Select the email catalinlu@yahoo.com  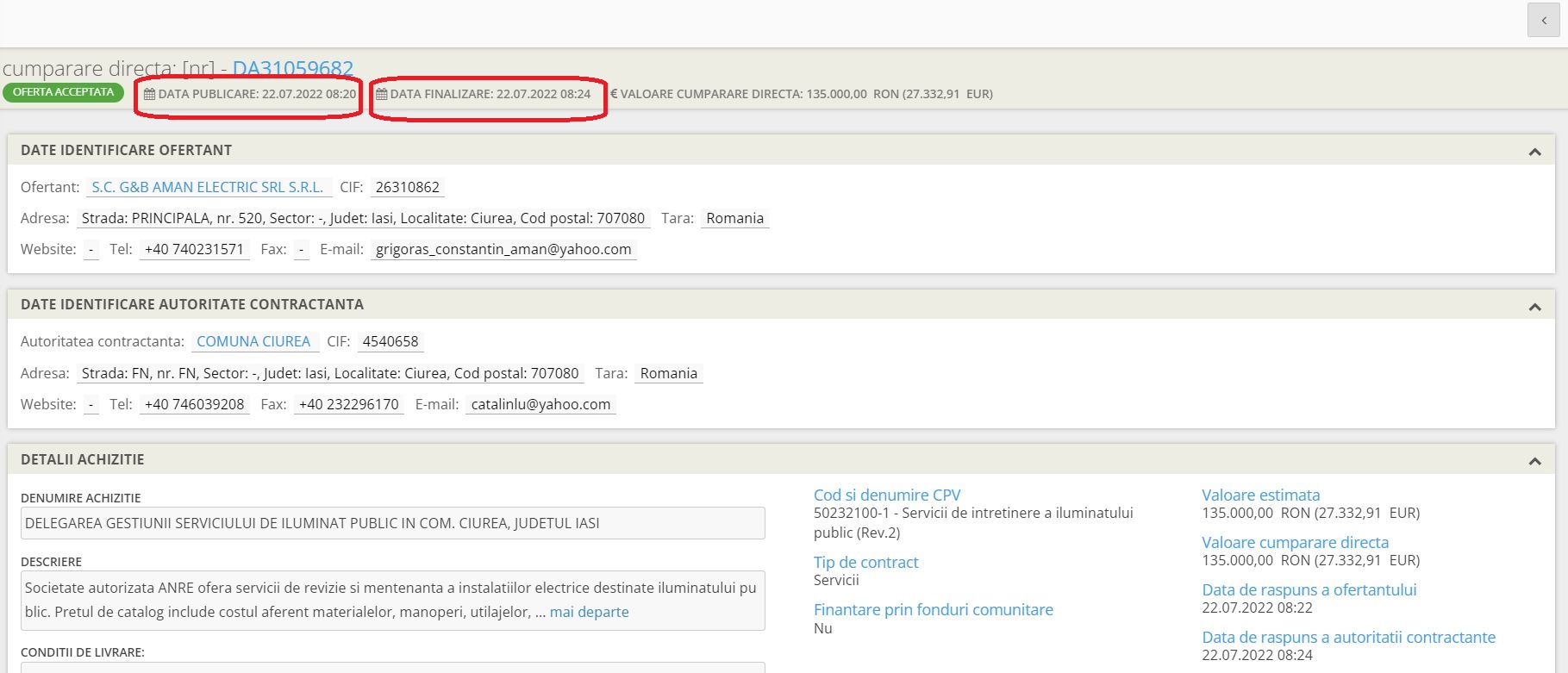540,404
